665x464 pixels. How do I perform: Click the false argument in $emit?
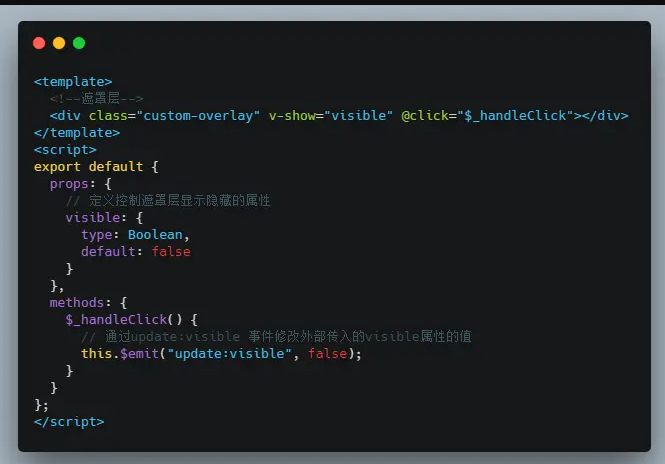click(x=327, y=353)
